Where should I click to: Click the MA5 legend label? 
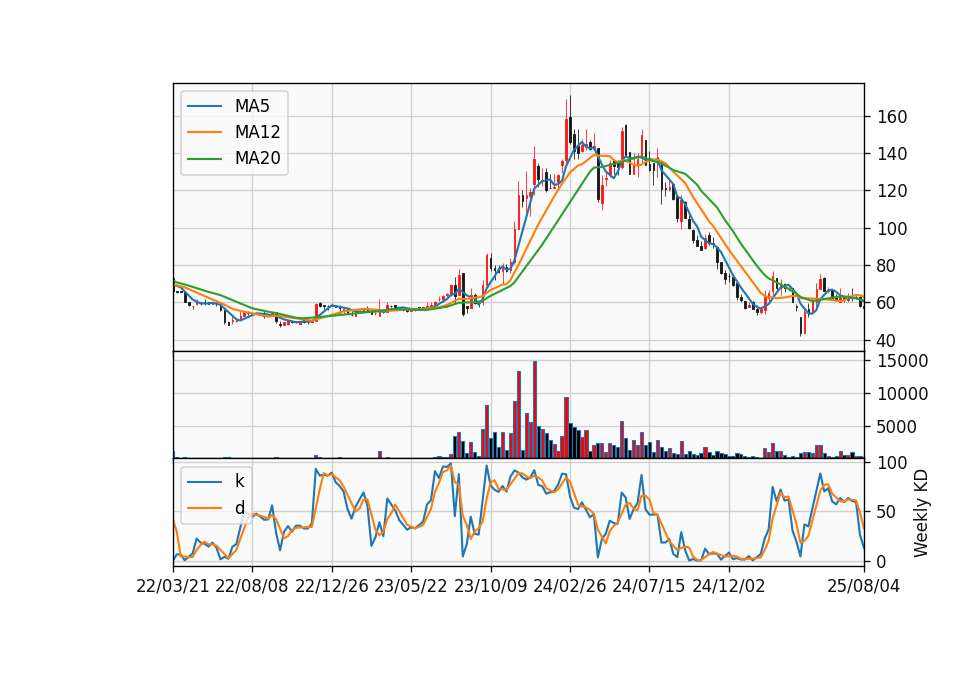(252, 106)
